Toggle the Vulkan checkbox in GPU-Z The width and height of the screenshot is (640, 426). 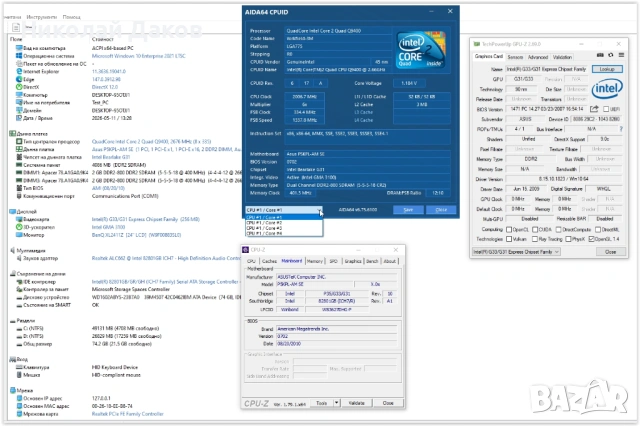coord(509,239)
